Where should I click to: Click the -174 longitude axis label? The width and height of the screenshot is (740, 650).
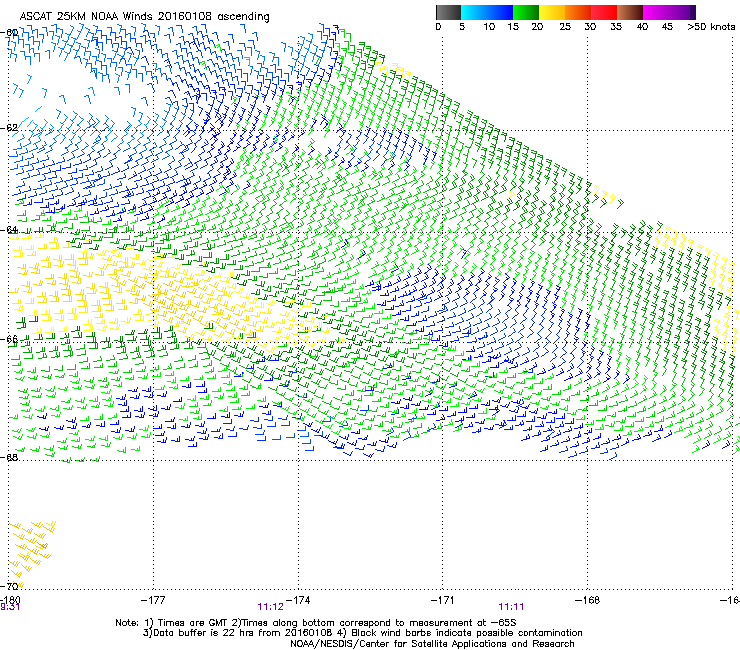coord(298,600)
